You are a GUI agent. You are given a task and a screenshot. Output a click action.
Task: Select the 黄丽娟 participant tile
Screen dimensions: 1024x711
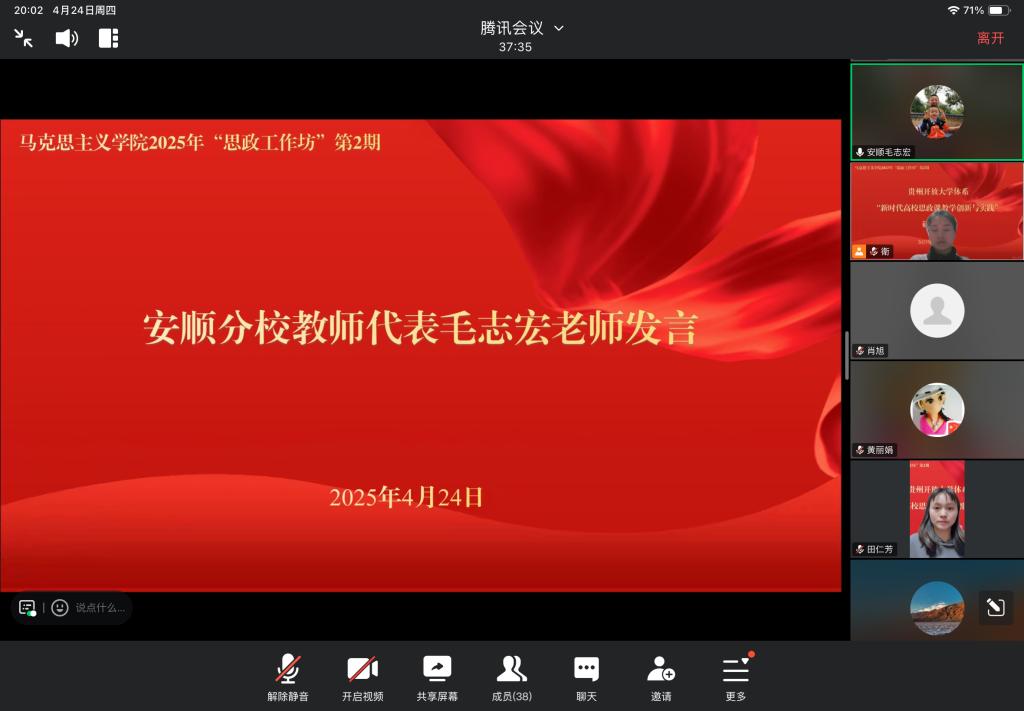[937, 410]
